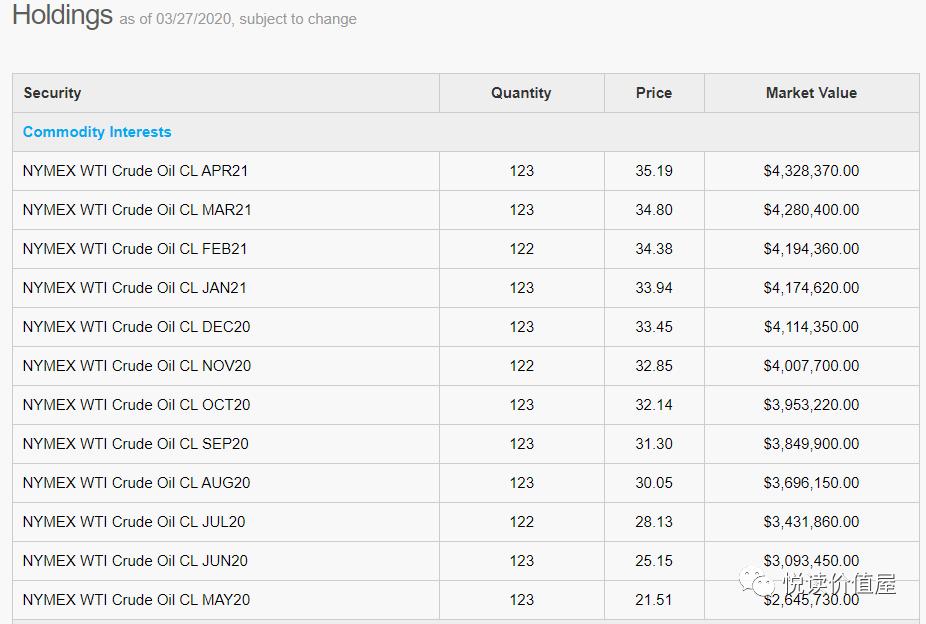The image size is (926, 624).
Task: Click the 25.15 price for JUN20
Action: click(654, 561)
